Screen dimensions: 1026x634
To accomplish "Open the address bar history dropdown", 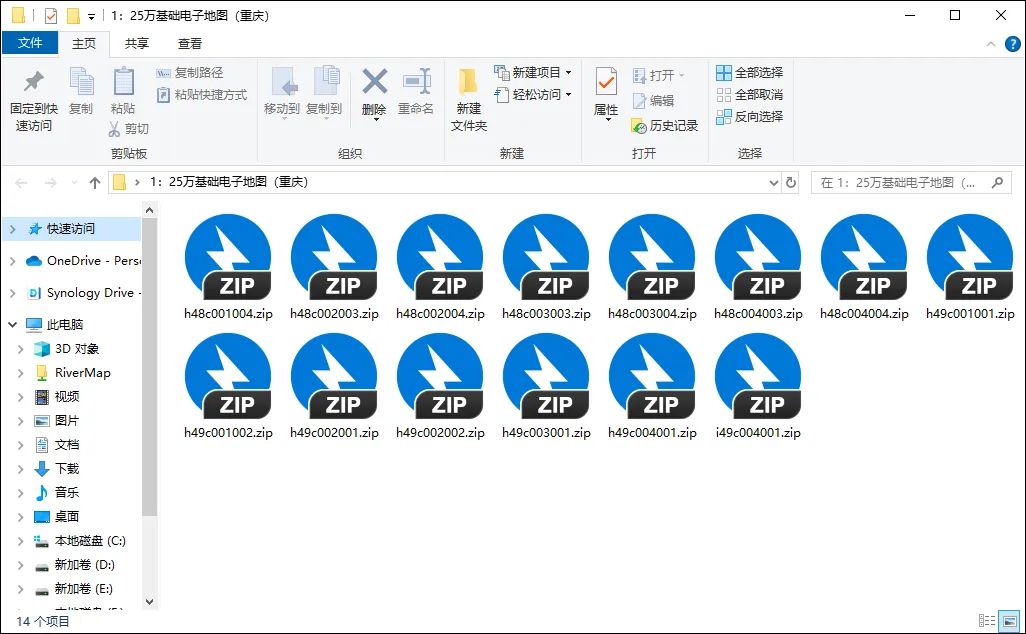I will (773, 183).
